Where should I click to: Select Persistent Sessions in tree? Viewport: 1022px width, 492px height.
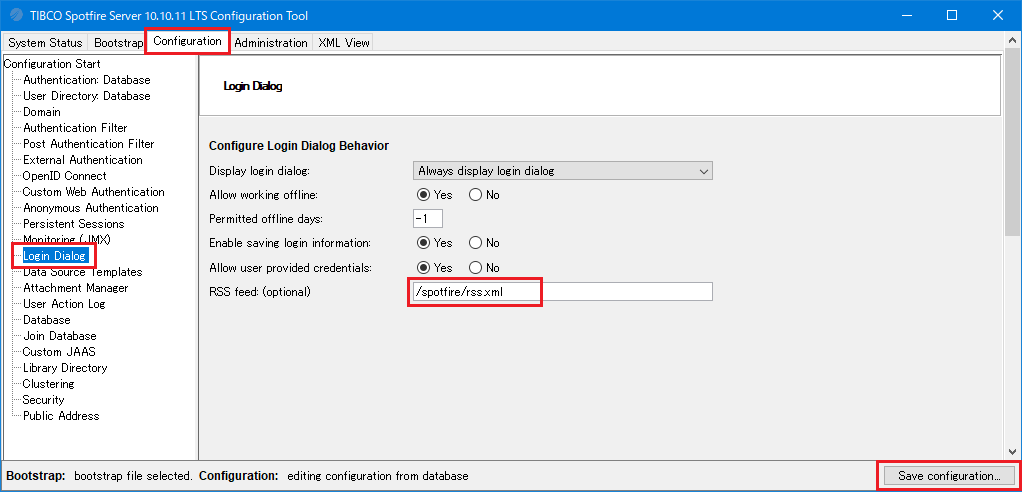(x=74, y=224)
